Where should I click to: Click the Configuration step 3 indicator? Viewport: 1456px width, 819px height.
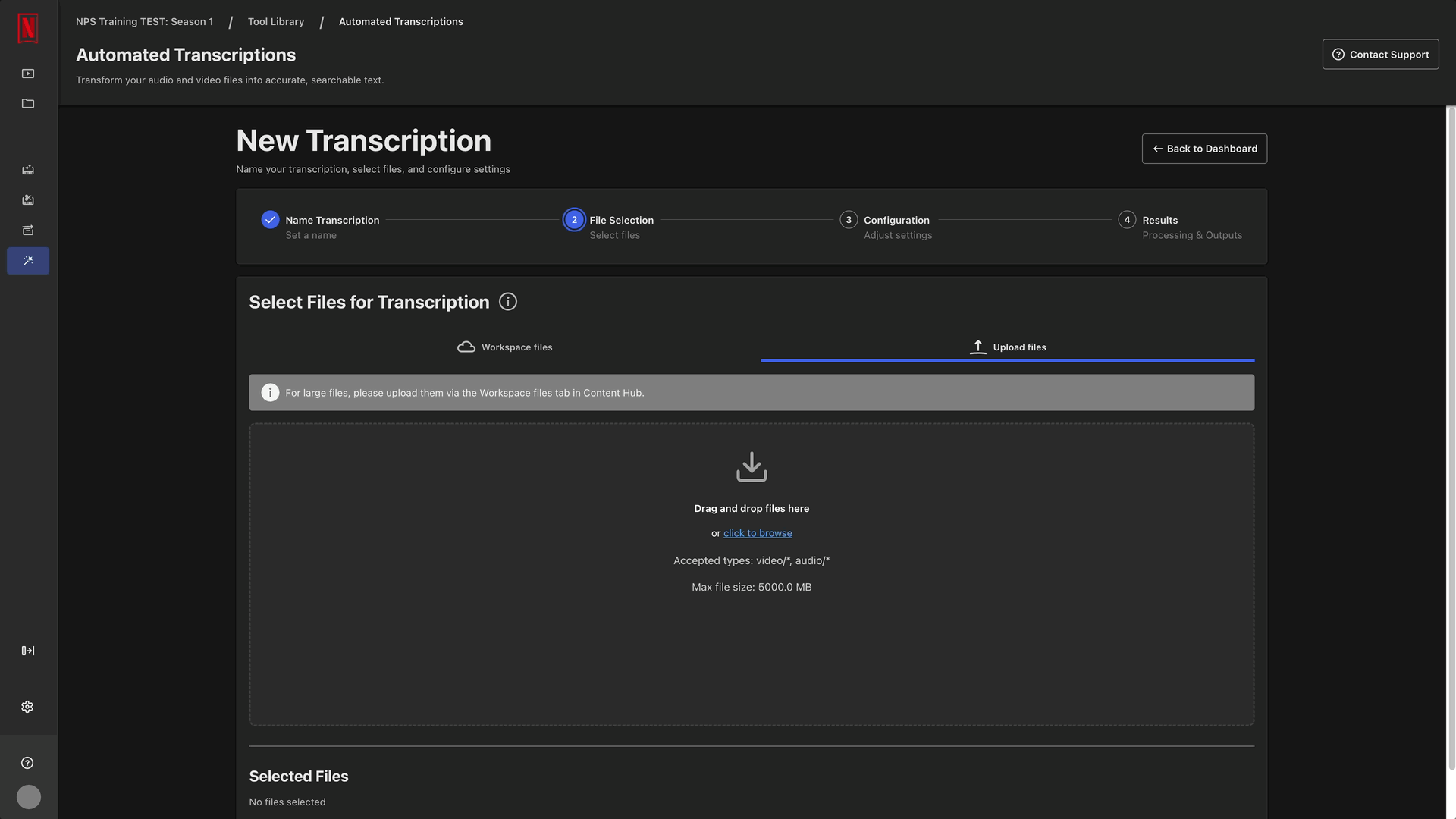click(849, 220)
